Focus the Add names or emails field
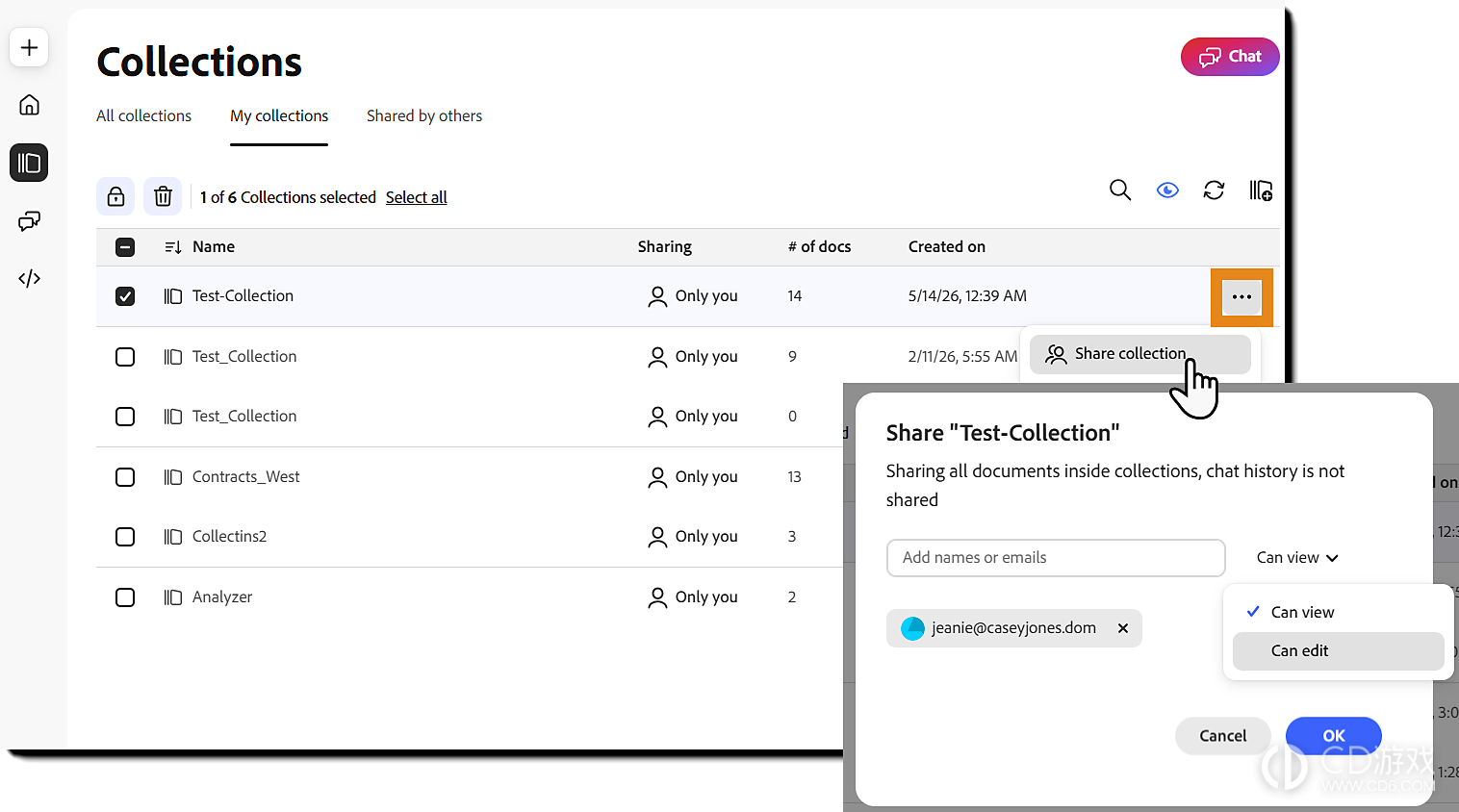Viewport: 1459px width, 812px height. point(1056,558)
